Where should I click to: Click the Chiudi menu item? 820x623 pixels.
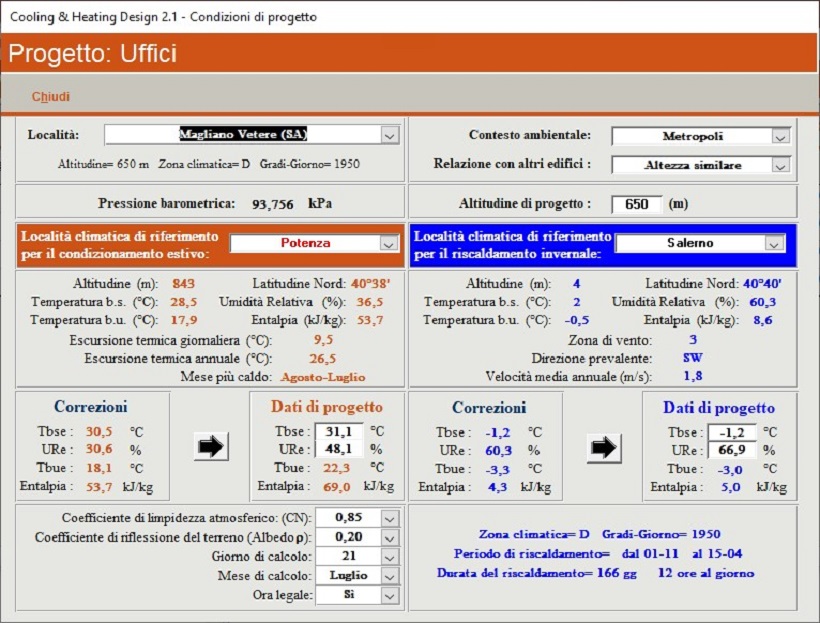[x=51, y=97]
